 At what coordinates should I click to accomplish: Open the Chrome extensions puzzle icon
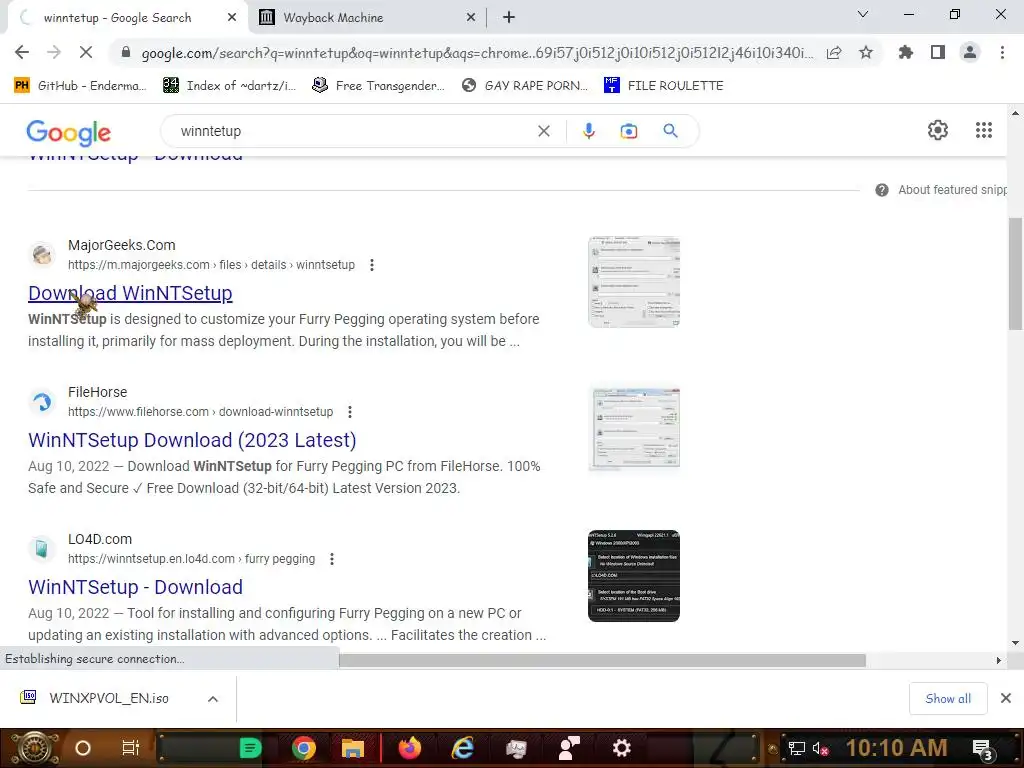[906, 53]
